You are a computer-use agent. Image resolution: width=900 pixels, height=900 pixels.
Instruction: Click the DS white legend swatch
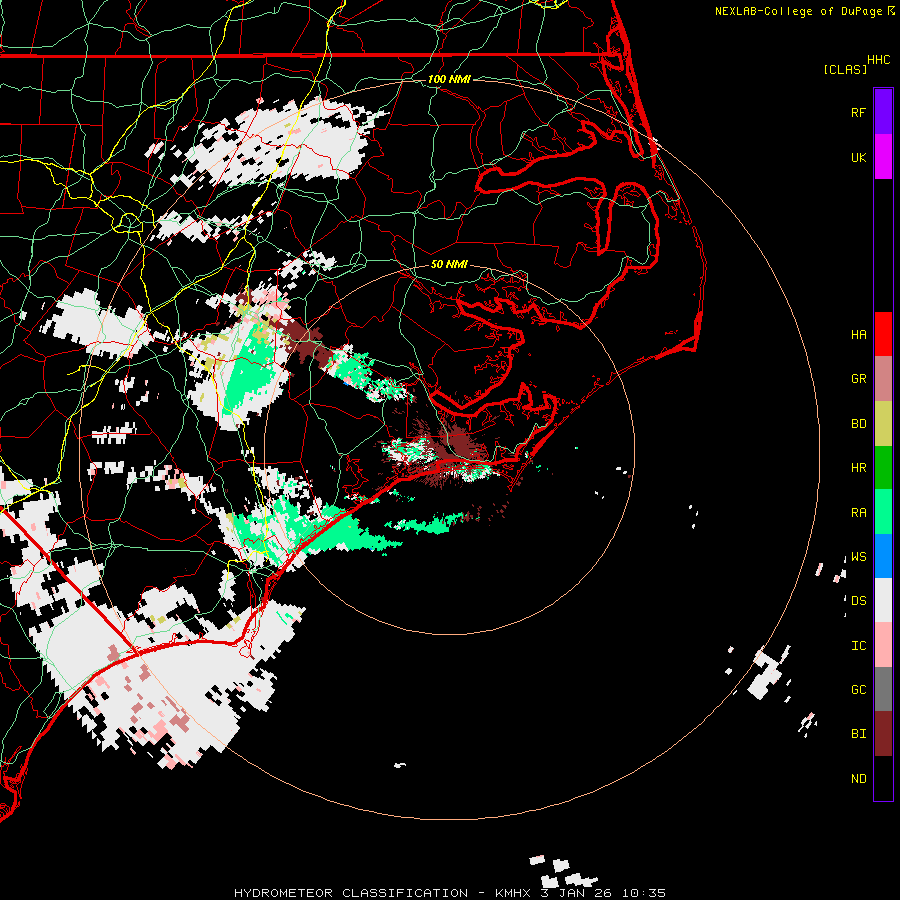[x=883, y=600]
